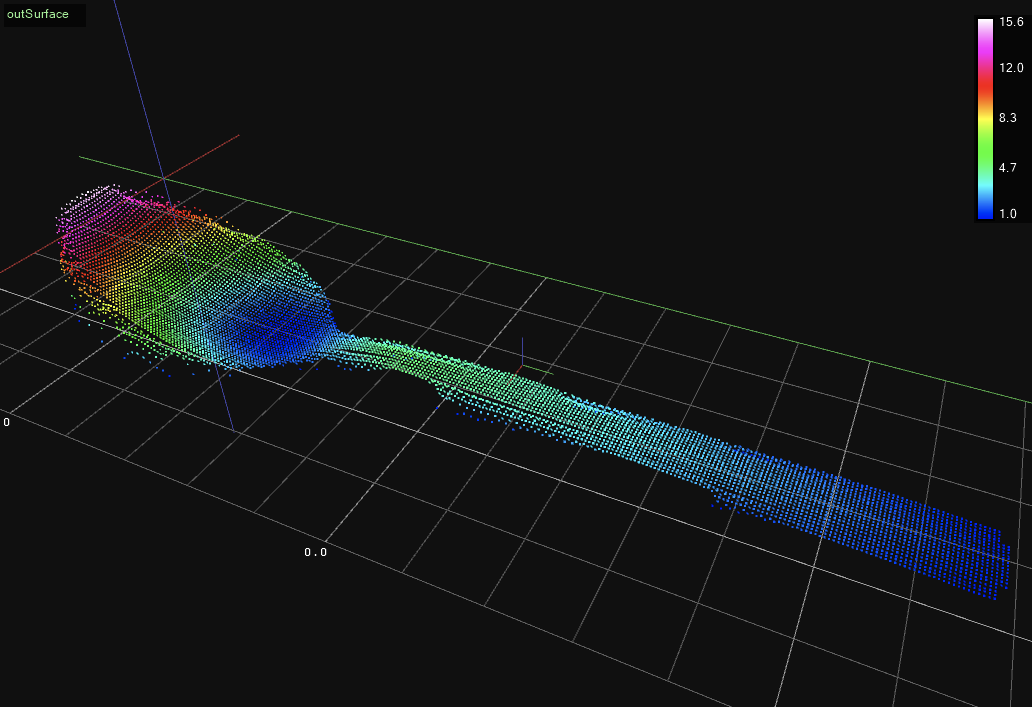The width and height of the screenshot is (1032, 707).
Task: Click the outSurface label in the corner
Action: [38, 15]
